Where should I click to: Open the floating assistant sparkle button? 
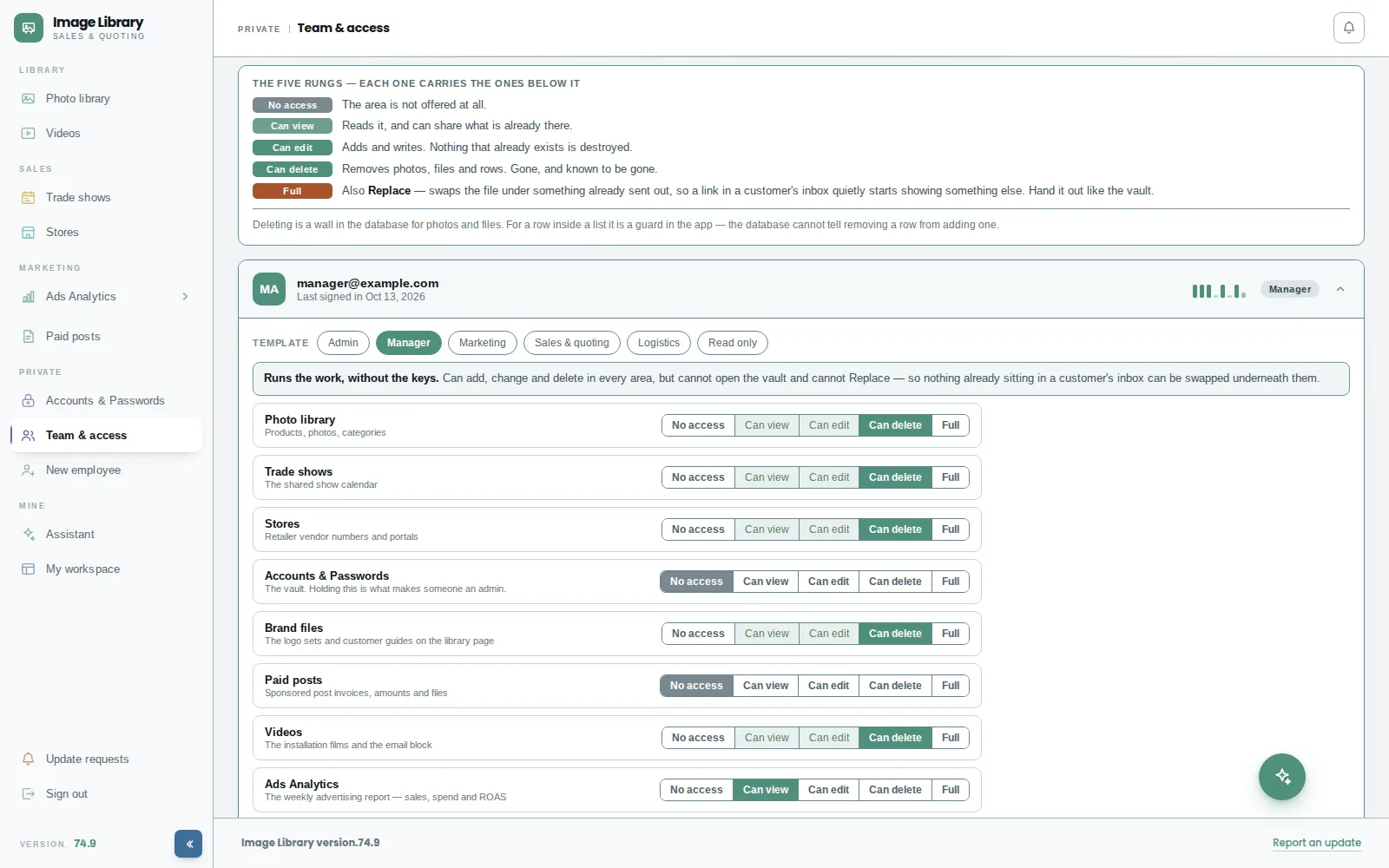click(1282, 777)
